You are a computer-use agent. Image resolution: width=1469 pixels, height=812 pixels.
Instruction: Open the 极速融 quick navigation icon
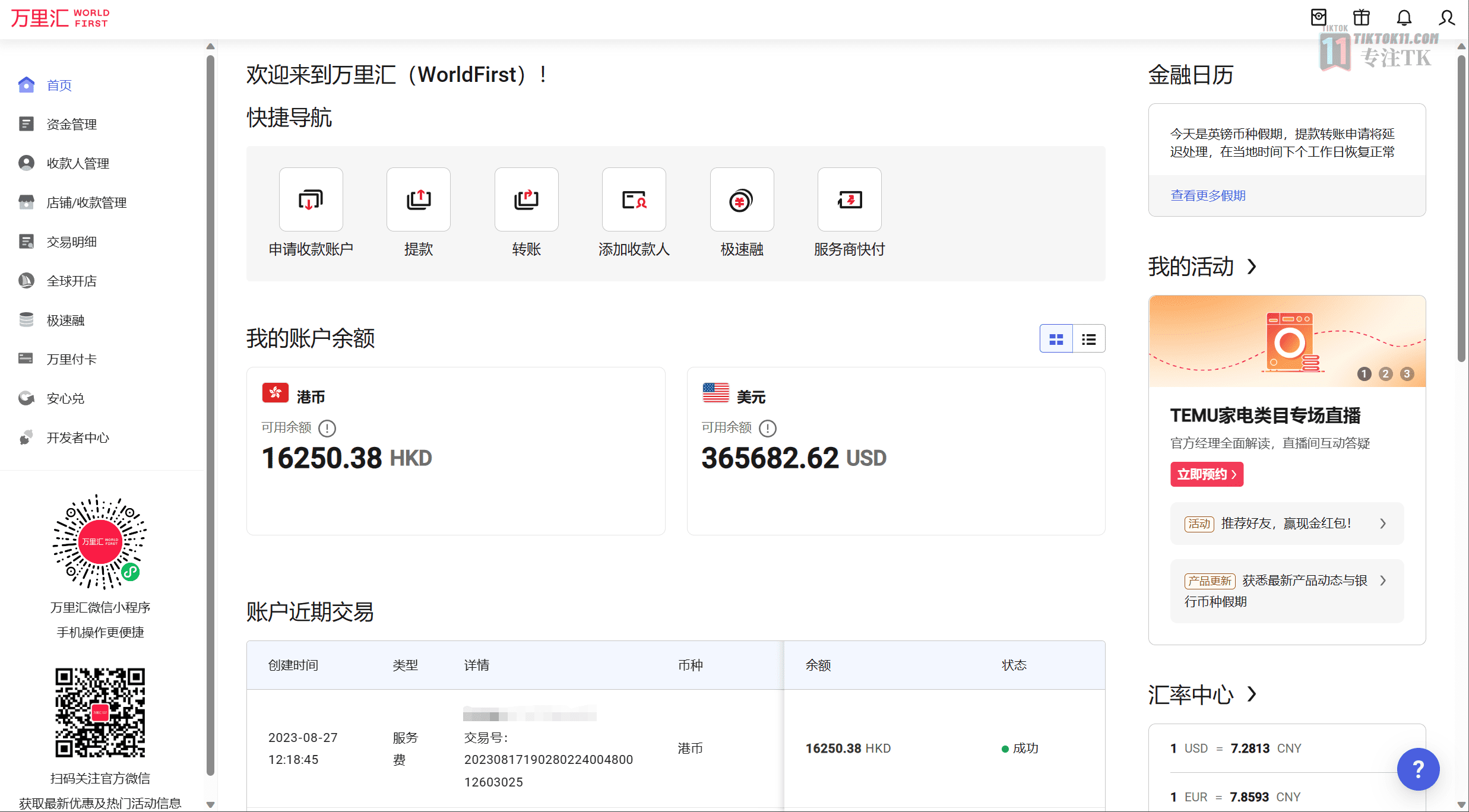coord(742,199)
